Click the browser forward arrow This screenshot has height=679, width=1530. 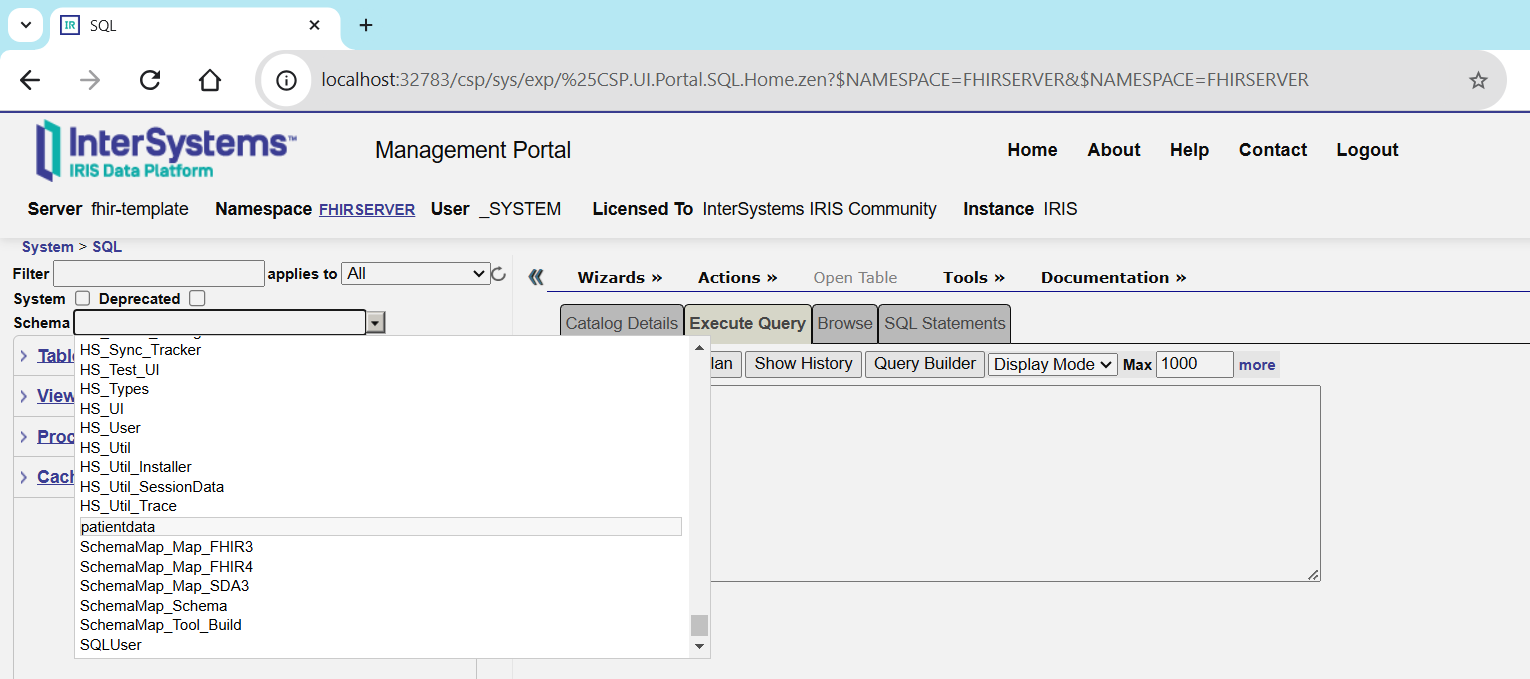(90, 80)
